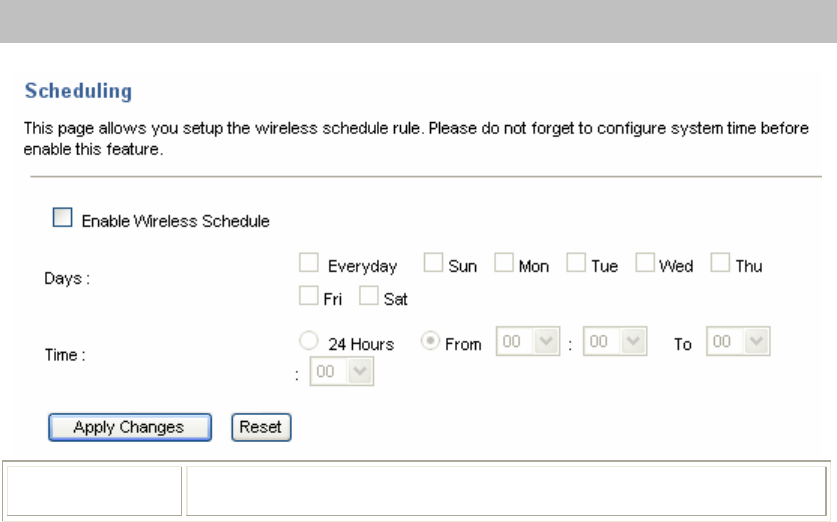Click the Apply Changes button
The image size is (837, 522).
click(130, 427)
